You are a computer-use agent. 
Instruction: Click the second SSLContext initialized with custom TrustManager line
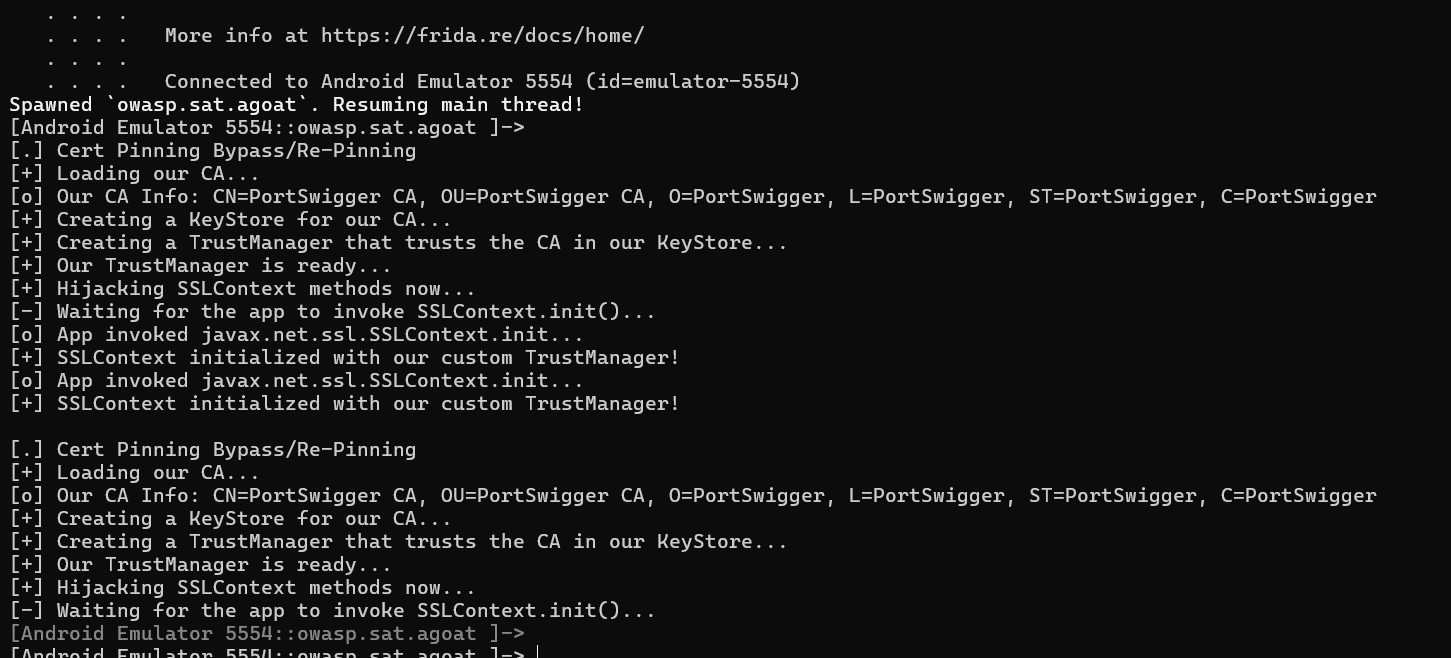click(x=367, y=404)
